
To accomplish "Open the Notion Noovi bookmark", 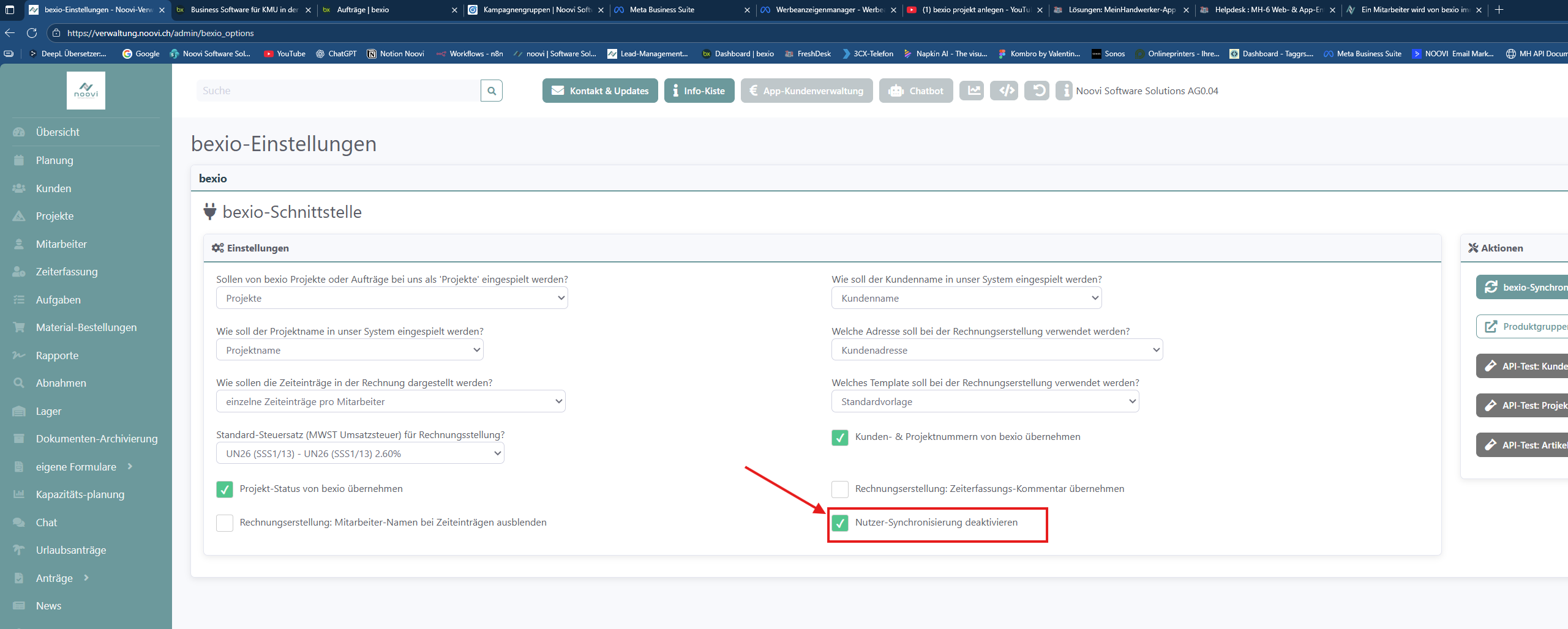I will coord(396,54).
